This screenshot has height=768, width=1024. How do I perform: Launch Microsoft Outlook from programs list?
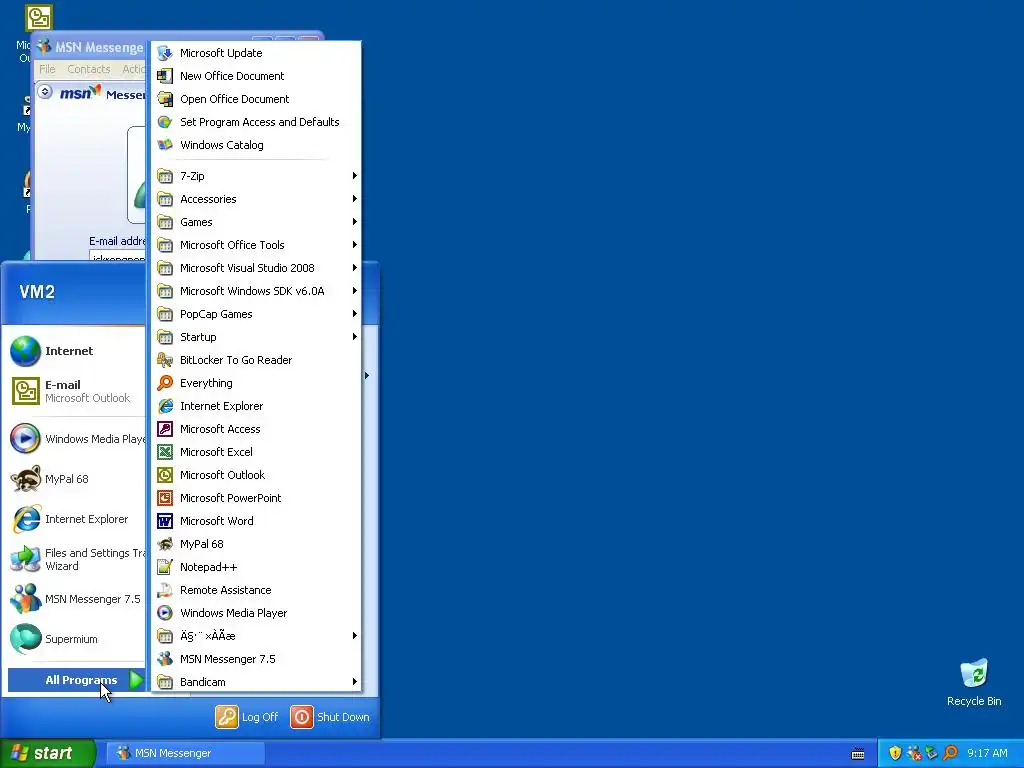click(x=256, y=475)
